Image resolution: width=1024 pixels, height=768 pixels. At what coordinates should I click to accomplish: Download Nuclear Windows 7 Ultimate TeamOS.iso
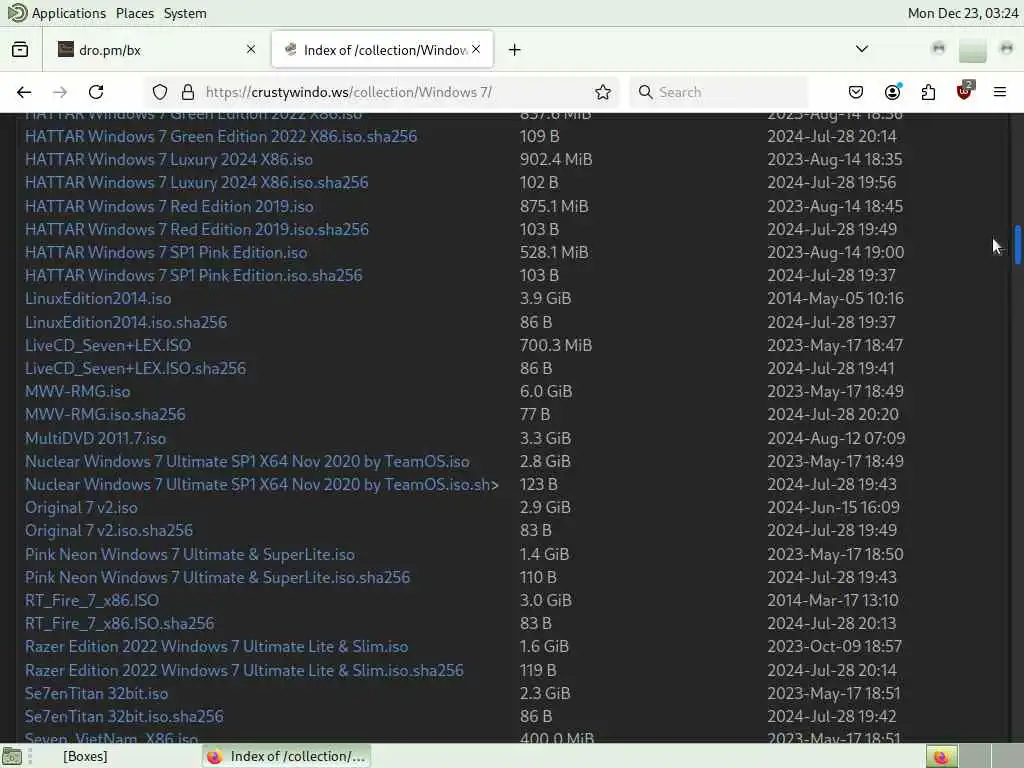(x=247, y=461)
